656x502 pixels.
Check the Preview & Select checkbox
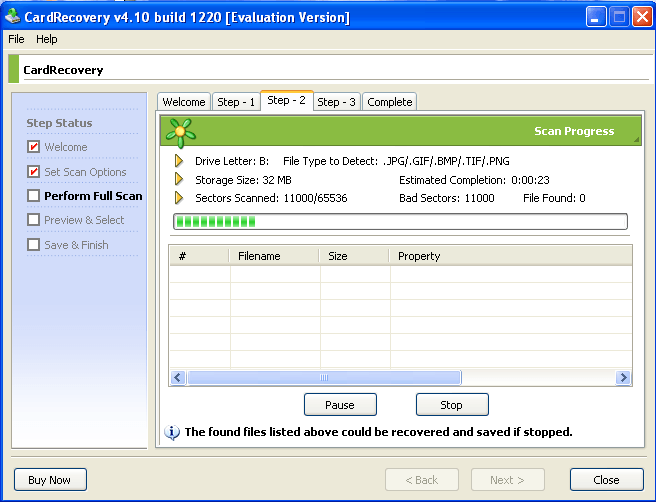click(x=33, y=220)
